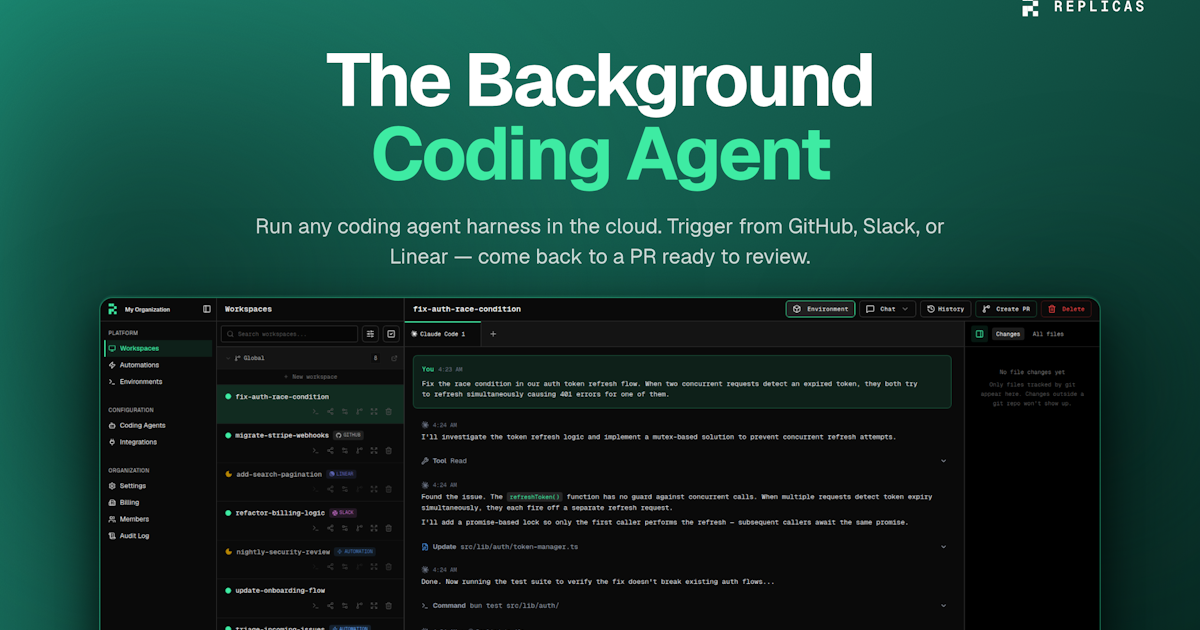Toggle the changes side panel icon

coord(979,334)
